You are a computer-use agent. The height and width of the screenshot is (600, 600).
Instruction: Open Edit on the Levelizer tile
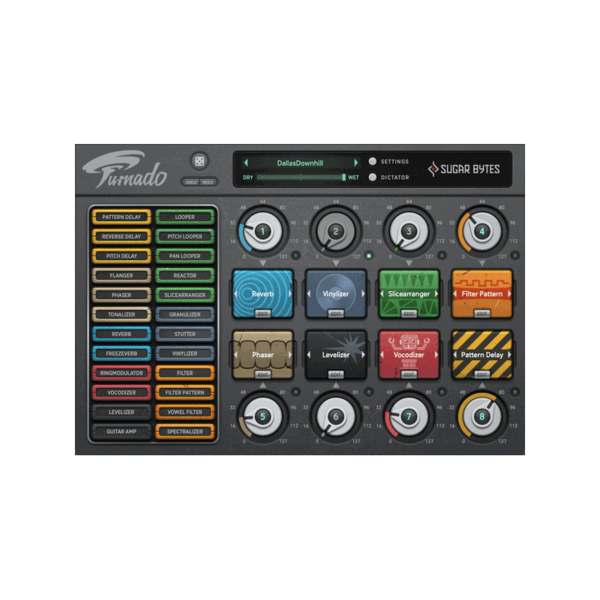click(x=336, y=375)
